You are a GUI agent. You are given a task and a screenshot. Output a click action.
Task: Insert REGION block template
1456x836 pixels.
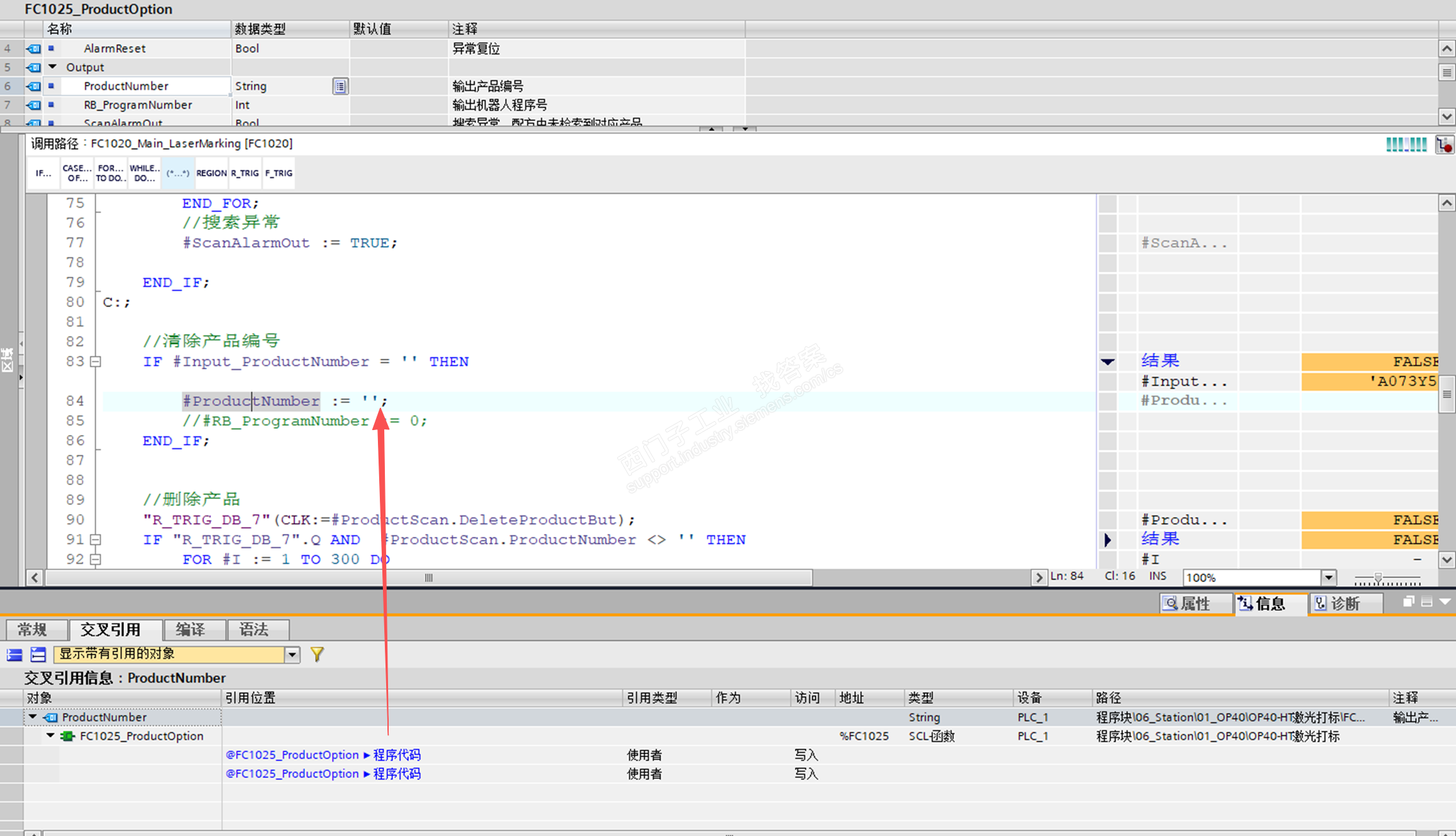[x=211, y=173]
